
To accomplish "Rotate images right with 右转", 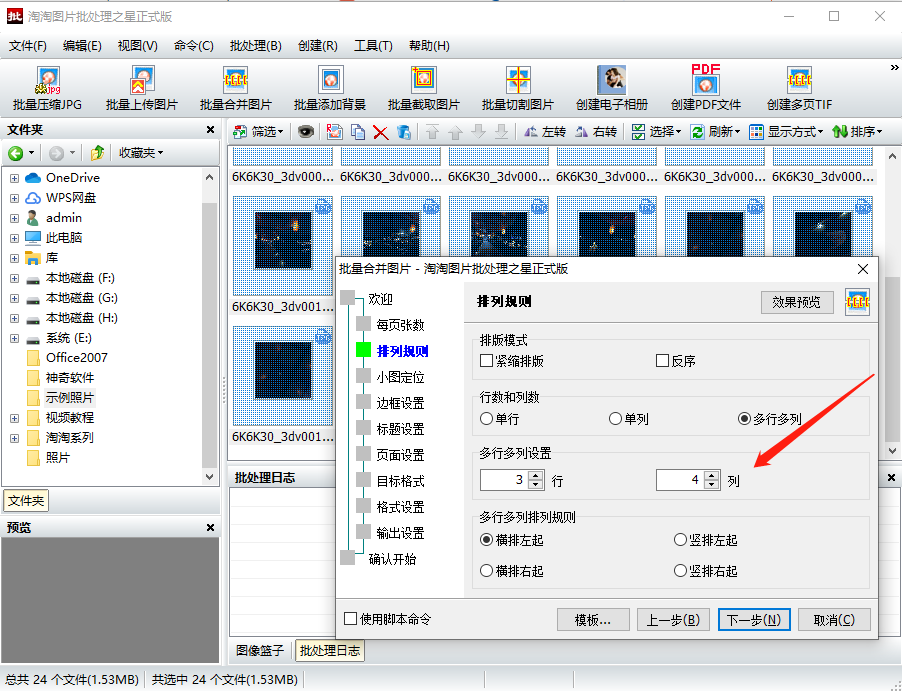I will pos(596,132).
